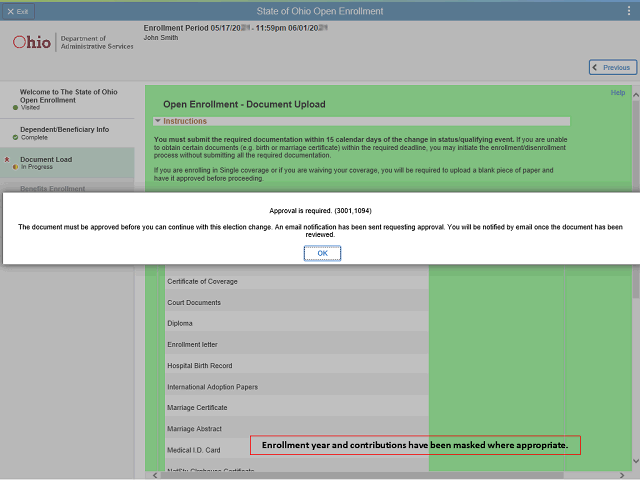Open the three-dot actions menu icon
Viewport: 640px width, 480px height.
click(626, 10)
